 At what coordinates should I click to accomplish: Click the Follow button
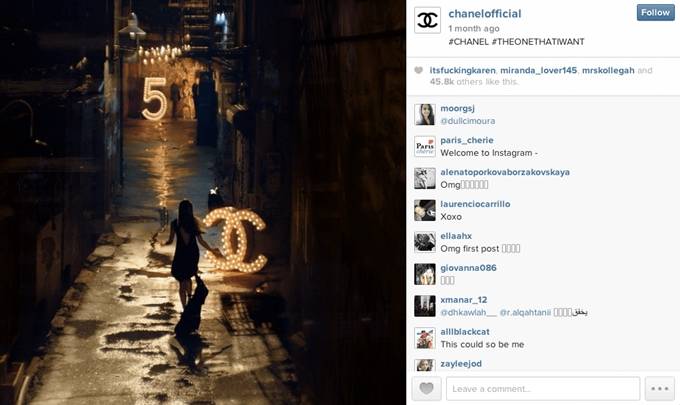(x=655, y=13)
